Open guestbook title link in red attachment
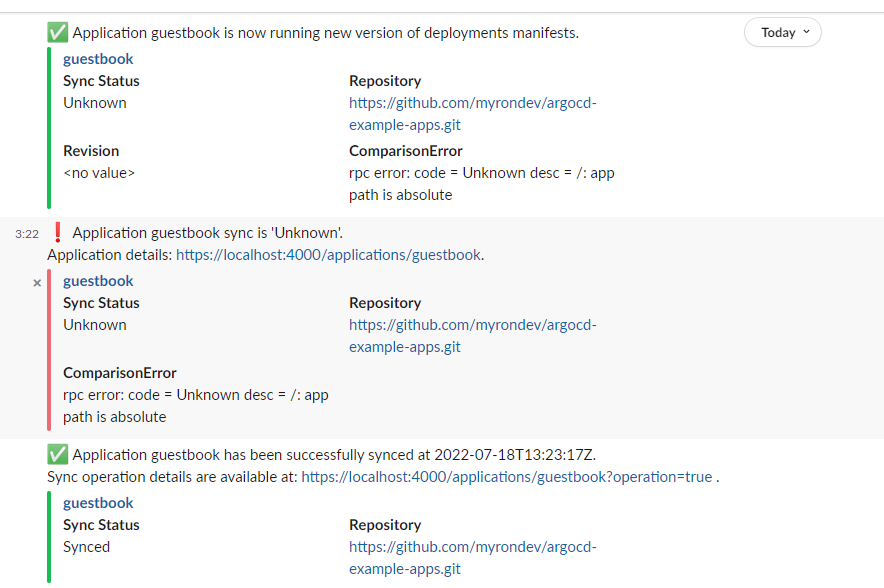This screenshot has width=884, height=588. (98, 281)
